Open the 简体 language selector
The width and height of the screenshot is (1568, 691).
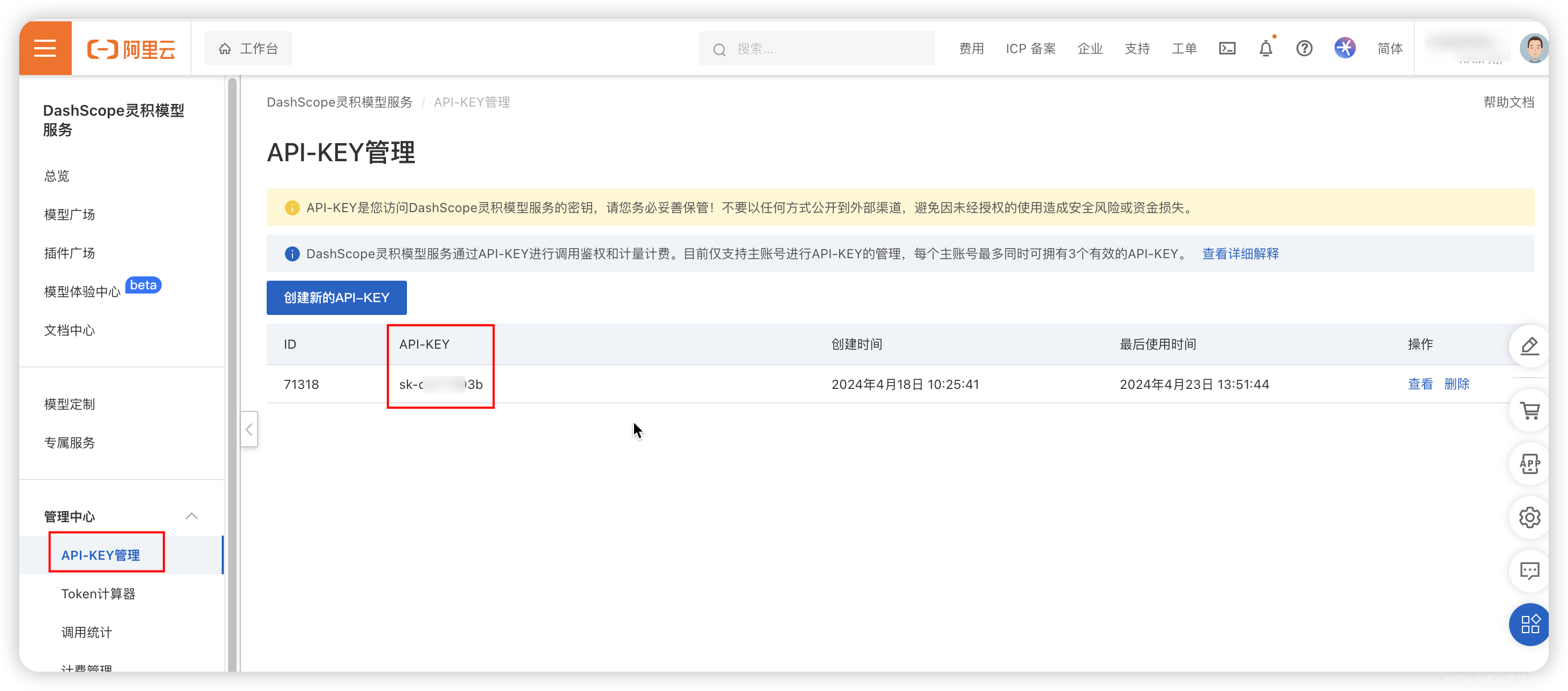(1389, 48)
